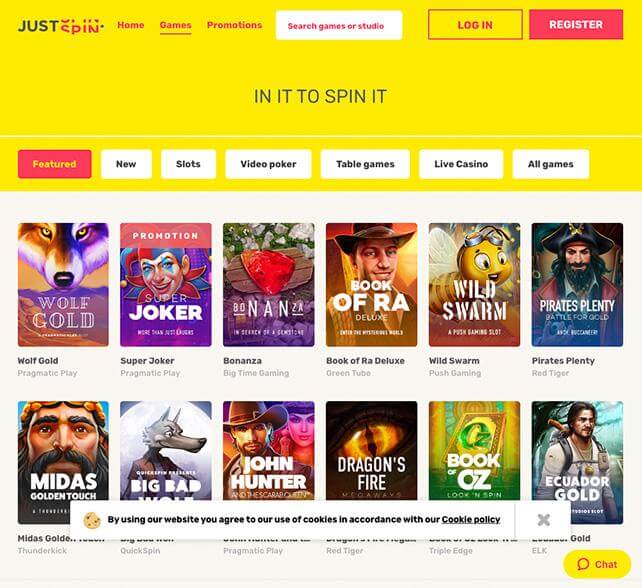Dismiss the cookie notice with X
Viewport: 642px width, 588px height.
click(x=543, y=520)
